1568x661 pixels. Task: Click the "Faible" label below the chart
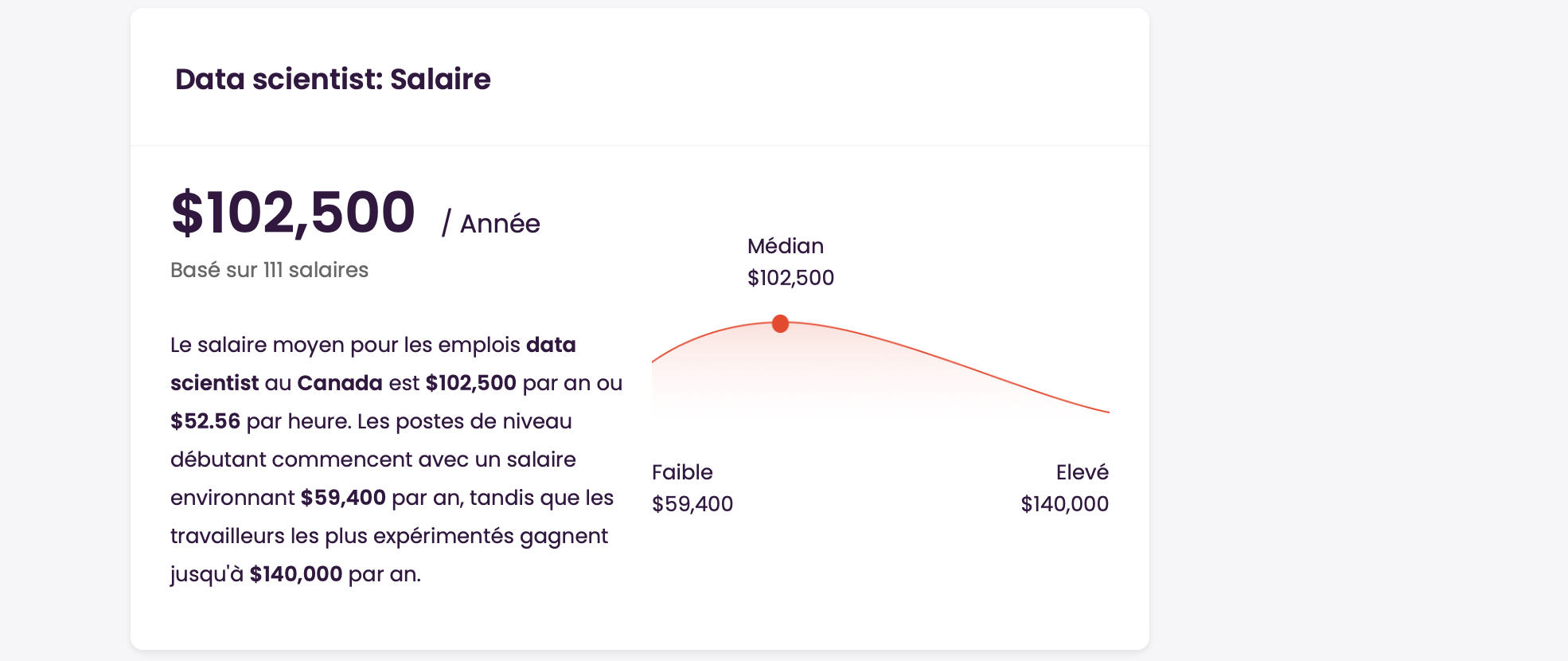click(682, 472)
